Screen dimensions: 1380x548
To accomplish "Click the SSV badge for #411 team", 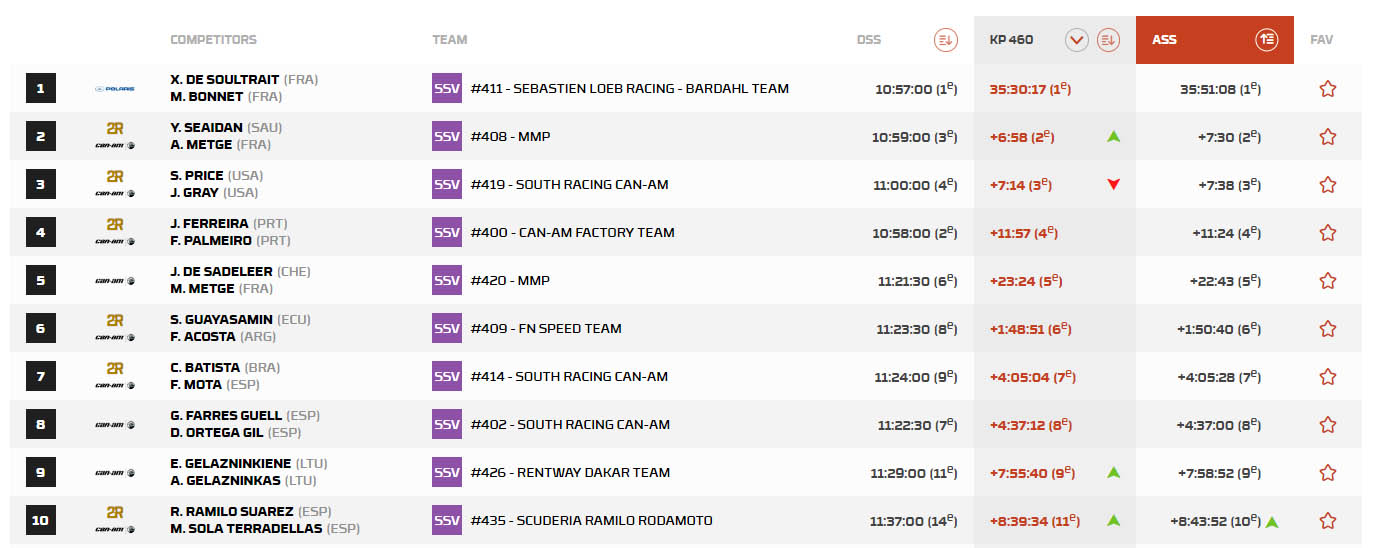I will [447, 88].
